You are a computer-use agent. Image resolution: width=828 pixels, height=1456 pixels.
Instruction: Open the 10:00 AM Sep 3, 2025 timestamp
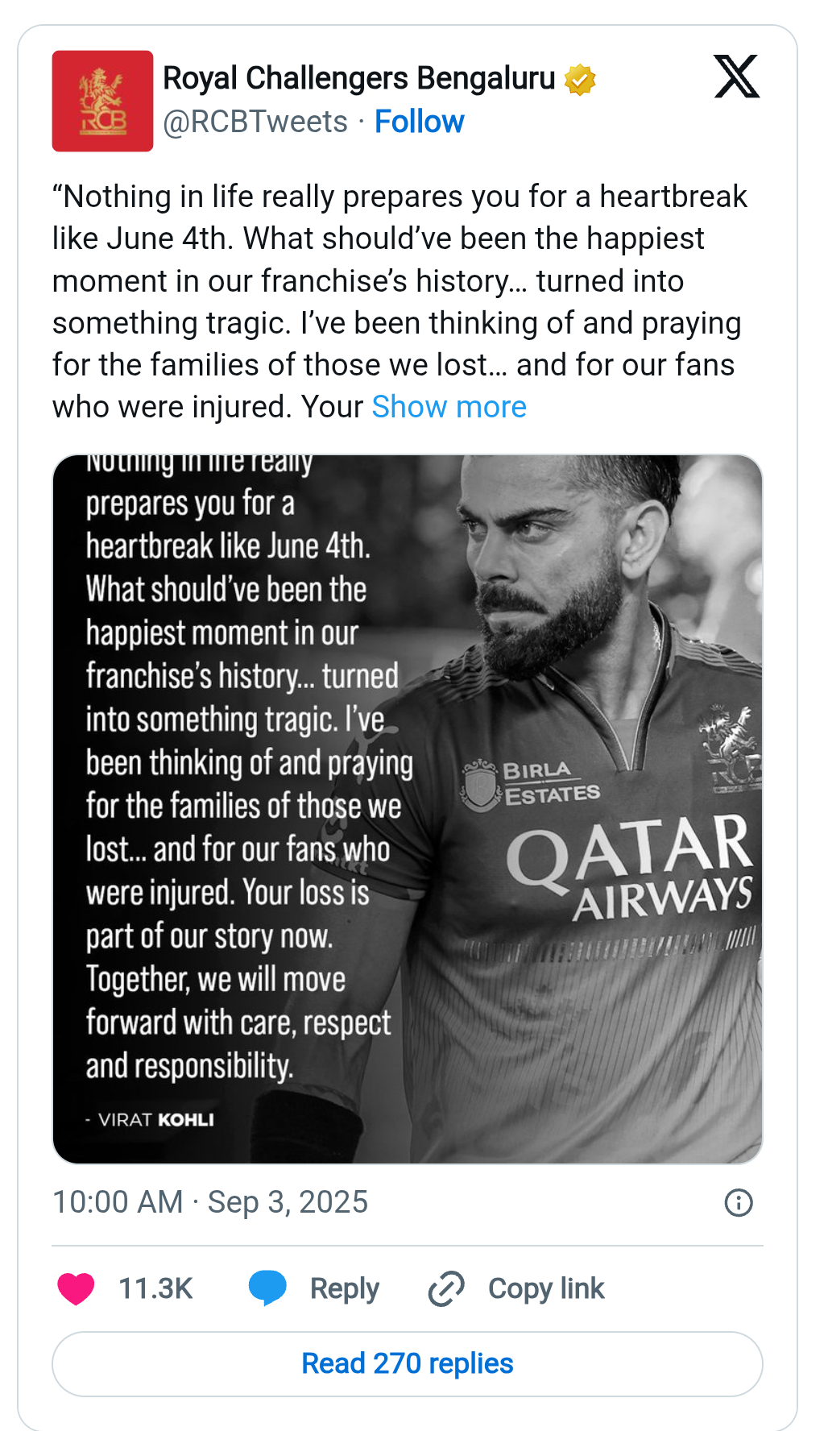210,1202
